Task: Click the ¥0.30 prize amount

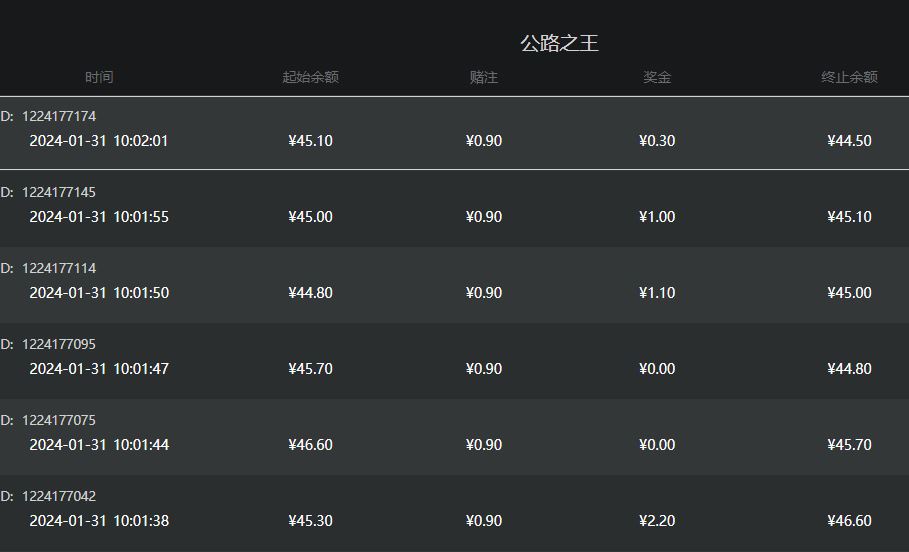Action: [657, 140]
